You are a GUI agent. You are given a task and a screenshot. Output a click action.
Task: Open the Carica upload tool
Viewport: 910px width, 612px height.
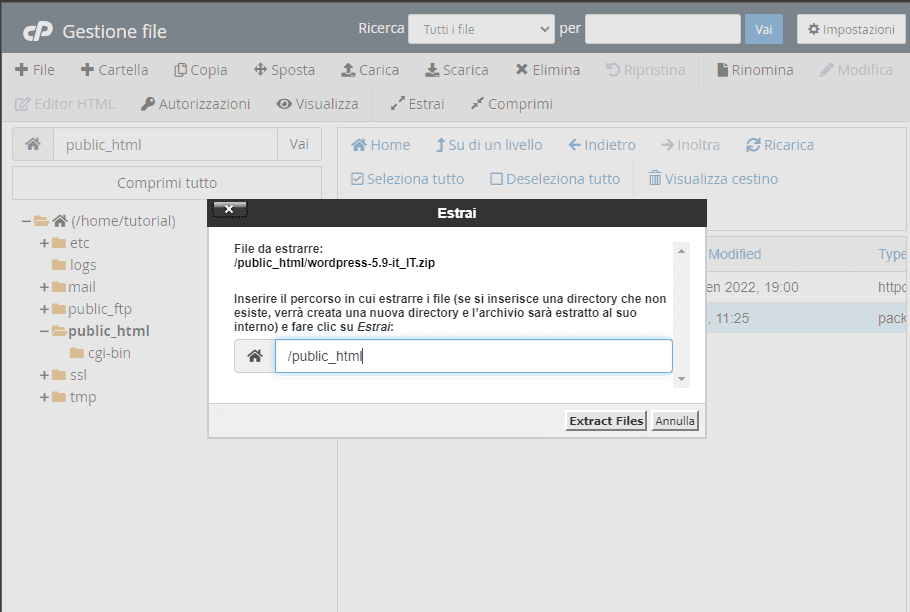coord(370,70)
